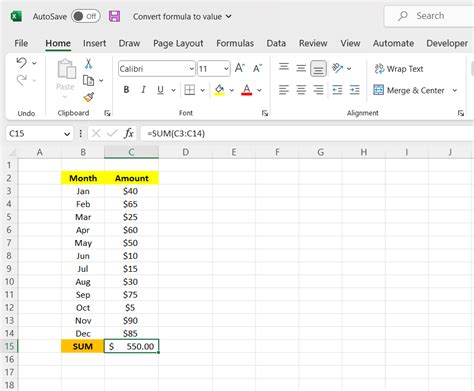
Task: Switch to the Draw tab
Action: 129,43
